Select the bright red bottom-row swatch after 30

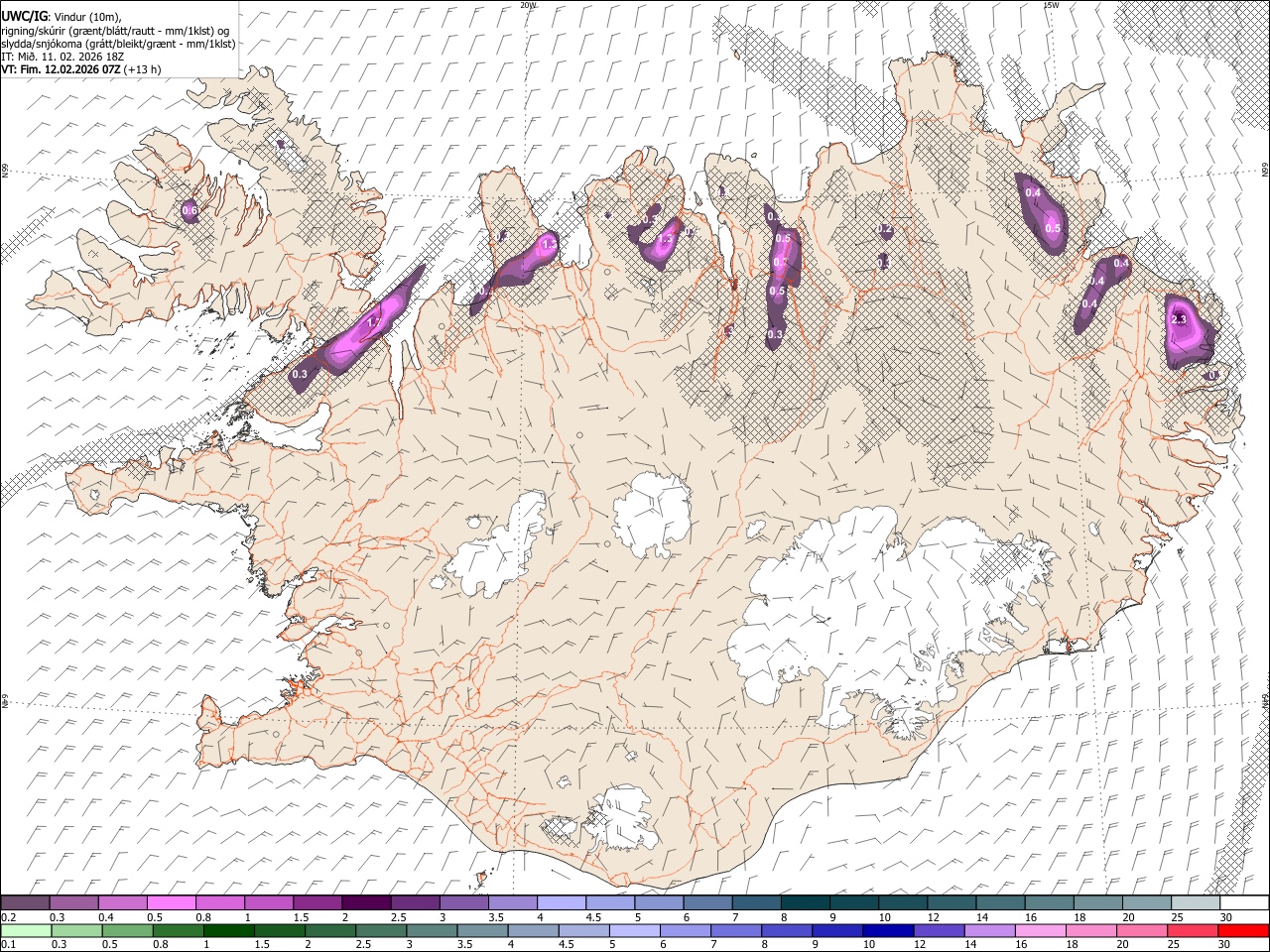point(1242,930)
